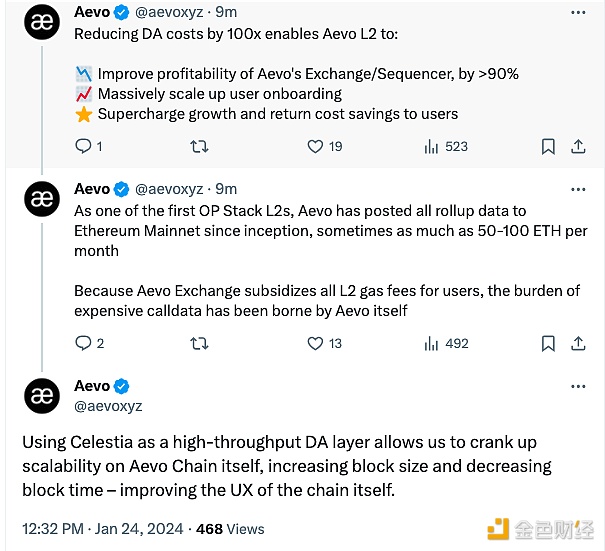This screenshot has width=605, height=551.
Task: Open the @aevoxyz handle on main tweet
Action: point(108,406)
